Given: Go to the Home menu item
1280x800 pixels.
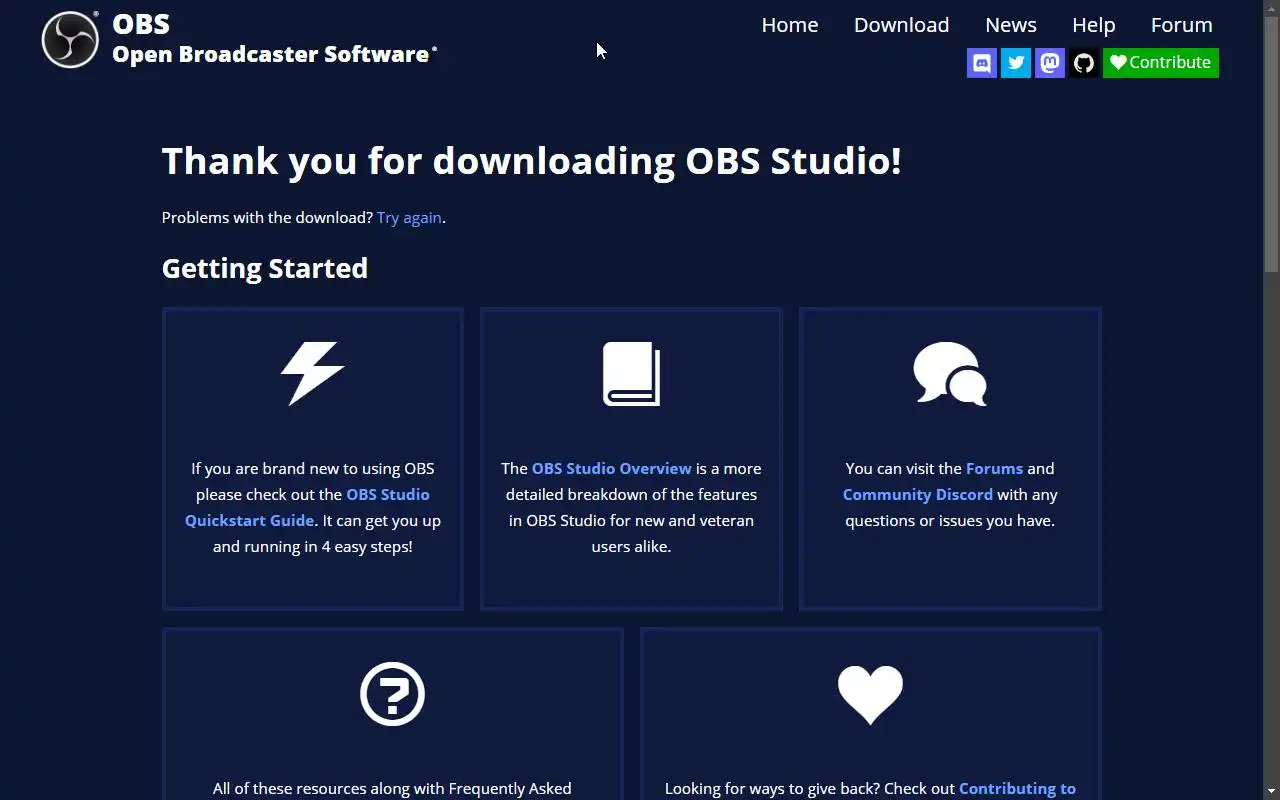Looking at the screenshot, I should point(790,25).
